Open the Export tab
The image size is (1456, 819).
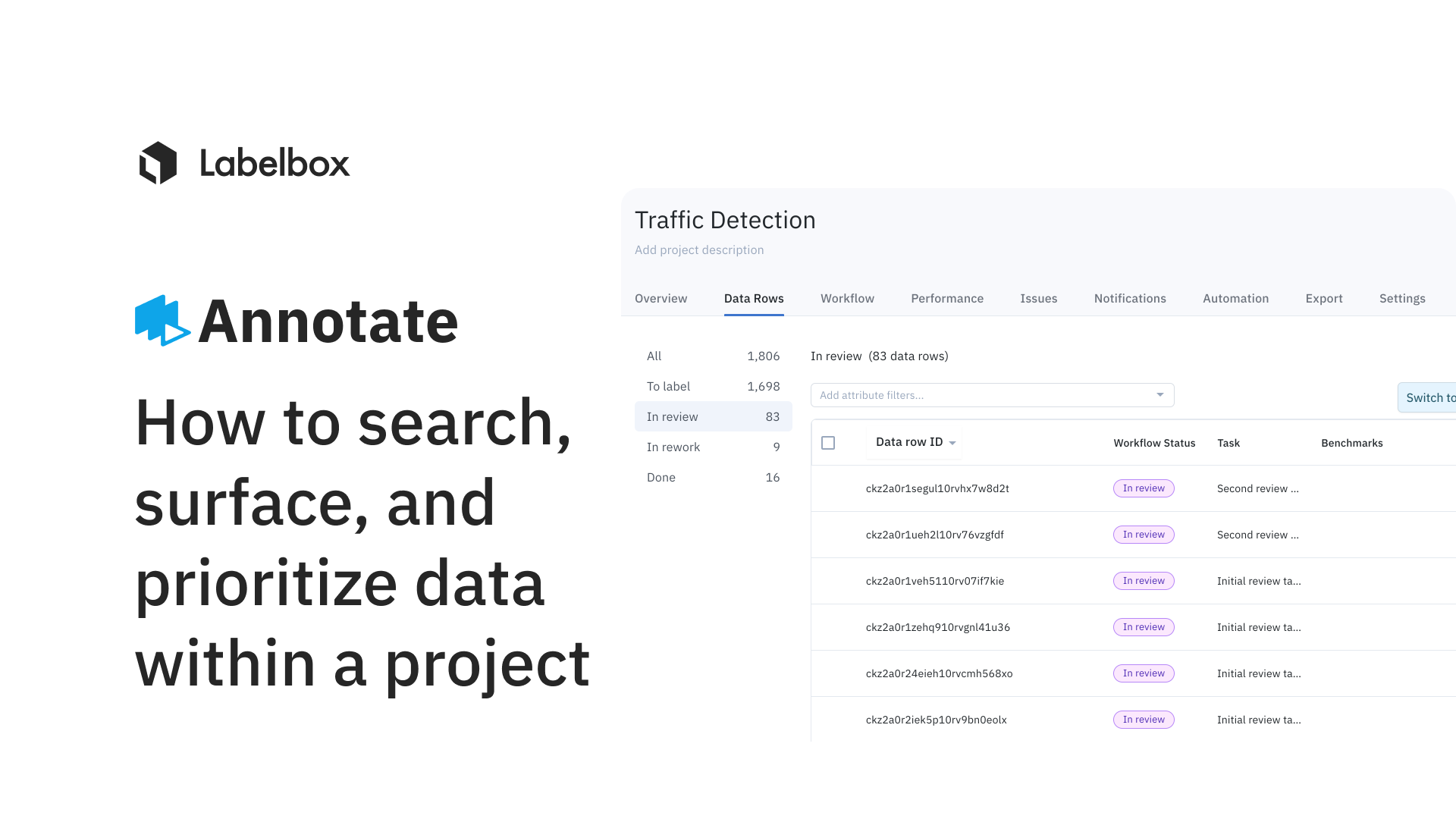(x=1323, y=299)
